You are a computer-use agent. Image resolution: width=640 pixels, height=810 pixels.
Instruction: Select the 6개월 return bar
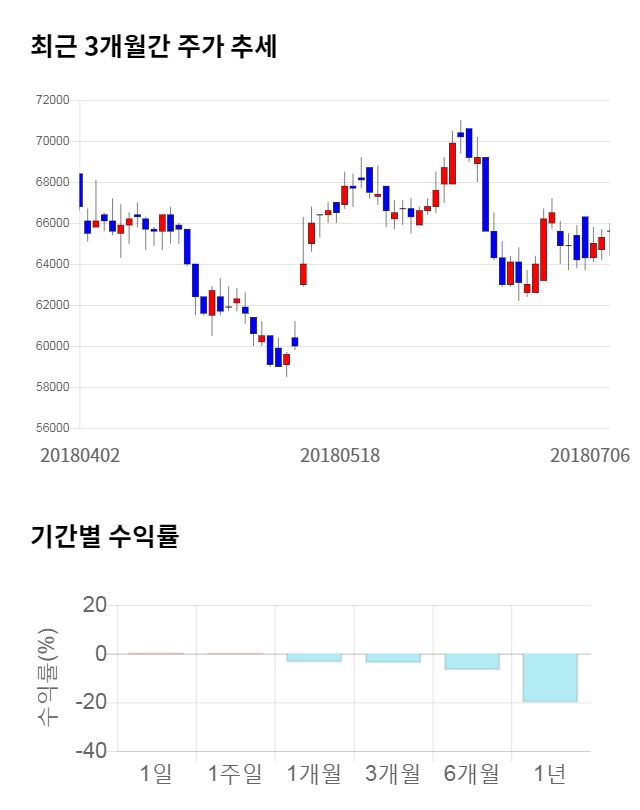point(471,661)
